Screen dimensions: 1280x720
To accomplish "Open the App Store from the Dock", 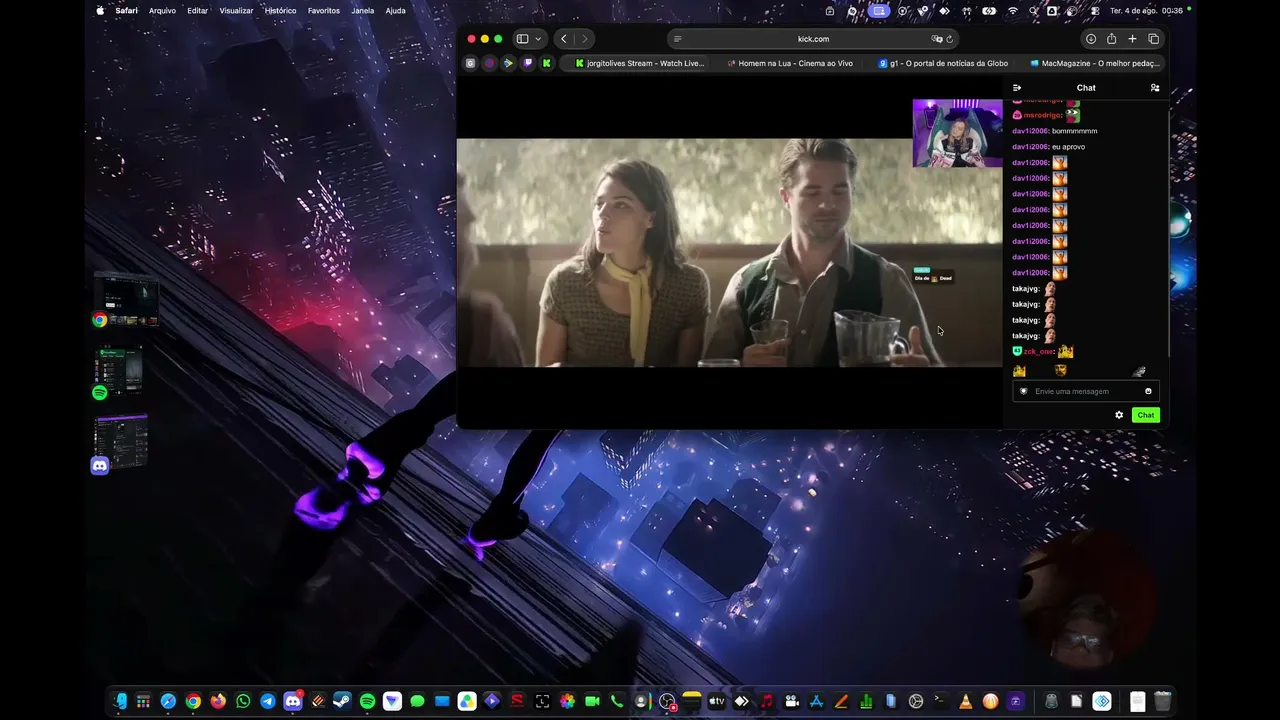I will point(816,702).
